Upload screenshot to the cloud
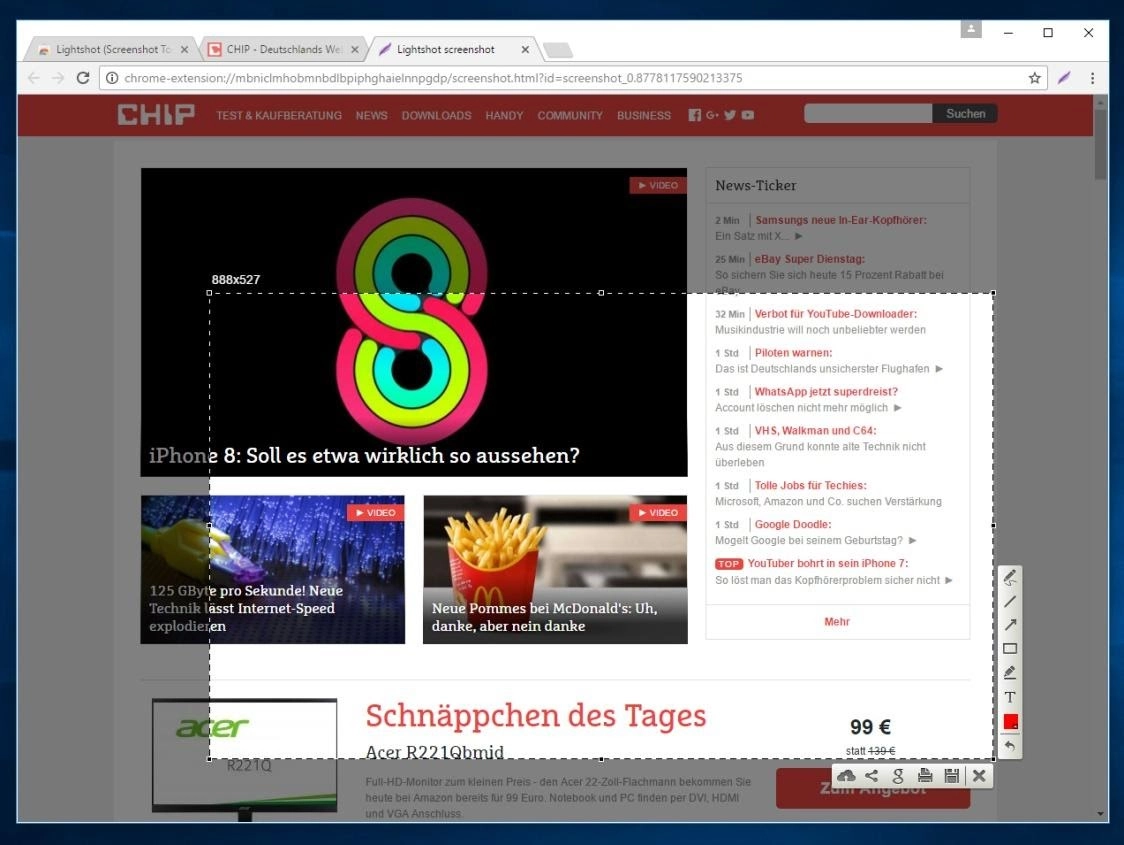The height and width of the screenshot is (845, 1124). [x=847, y=775]
